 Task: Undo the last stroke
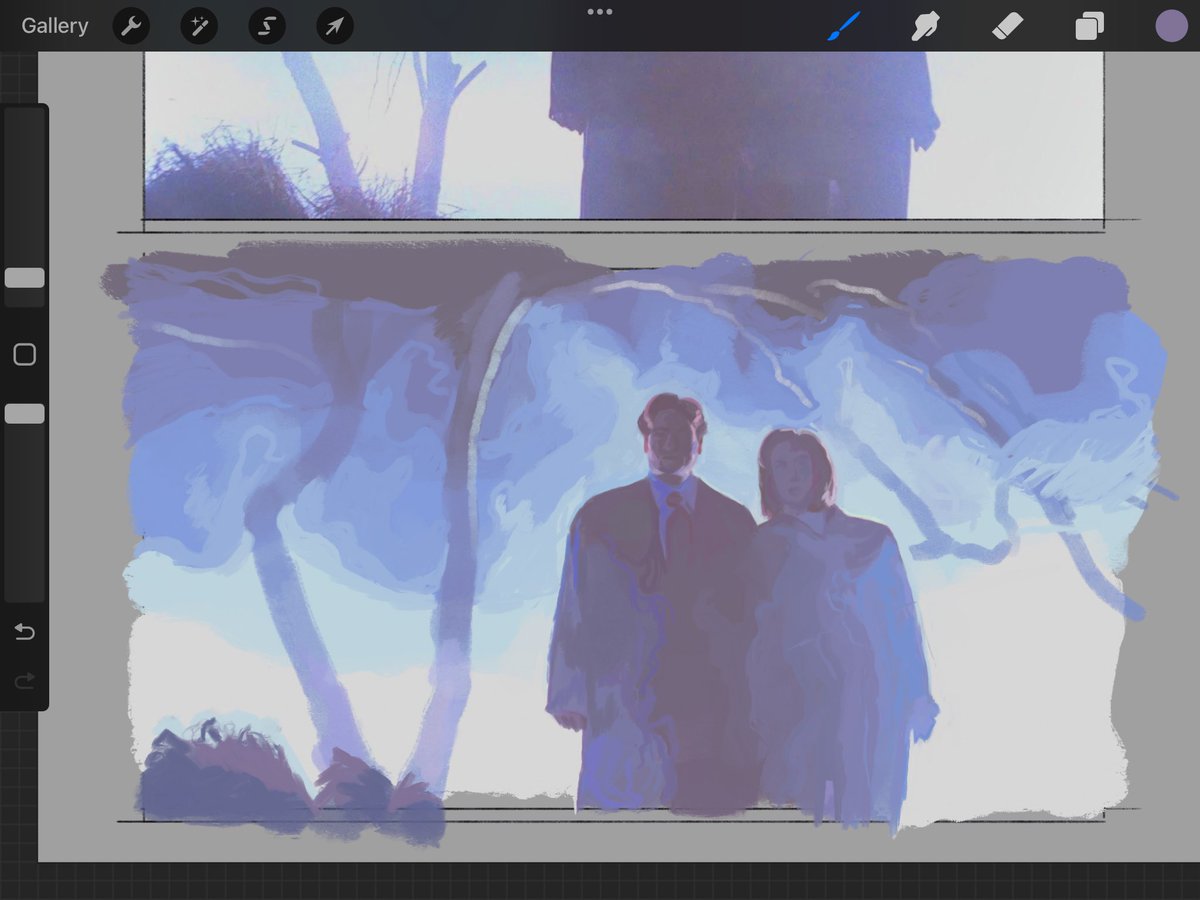click(25, 632)
